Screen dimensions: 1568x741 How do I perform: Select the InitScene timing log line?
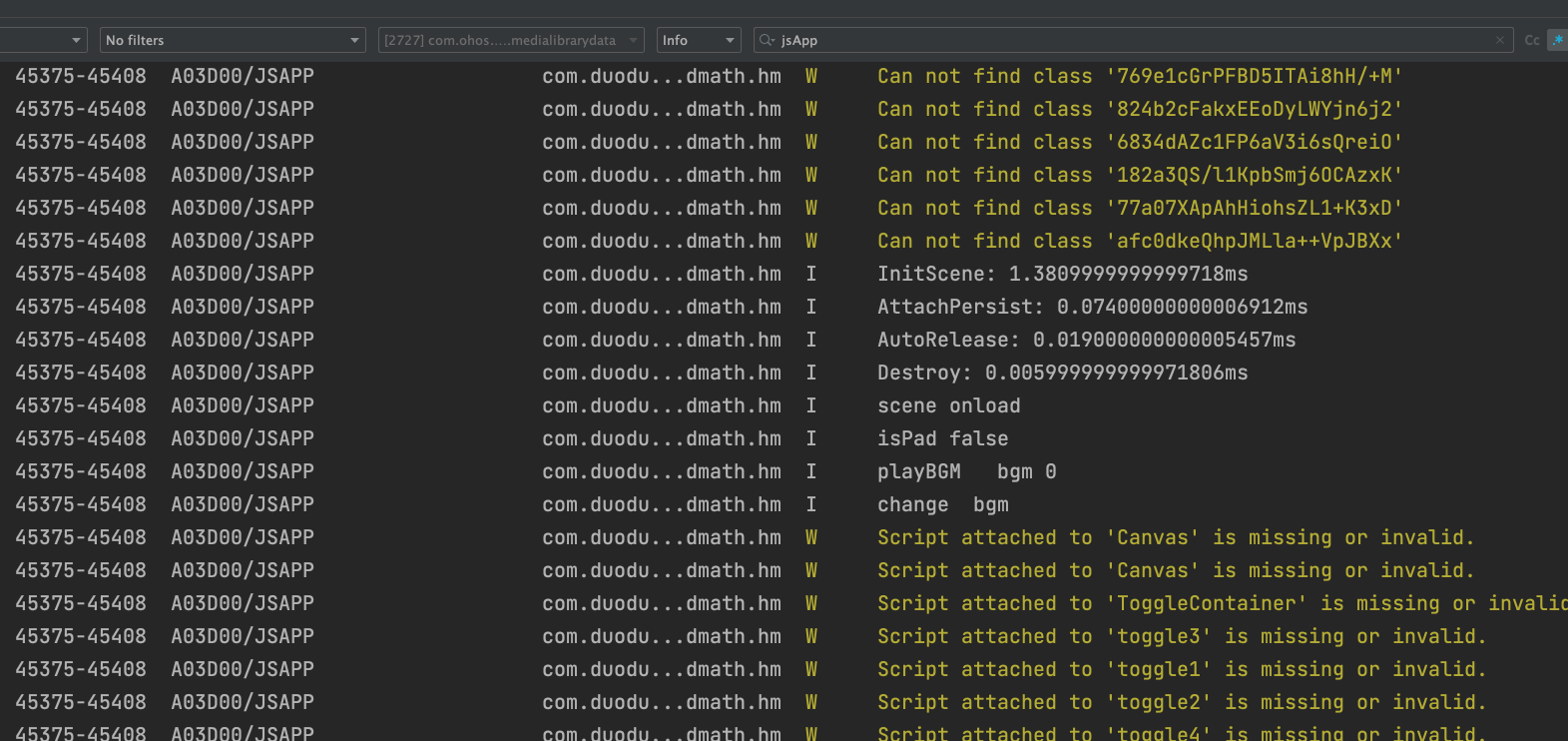click(x=1062, y=274)
